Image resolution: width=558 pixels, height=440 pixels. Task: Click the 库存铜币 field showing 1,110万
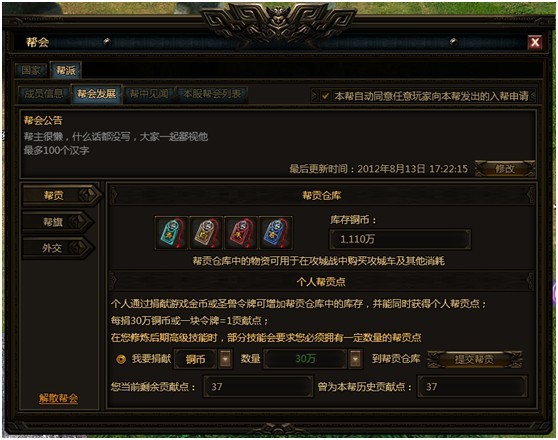coord(400,239)
